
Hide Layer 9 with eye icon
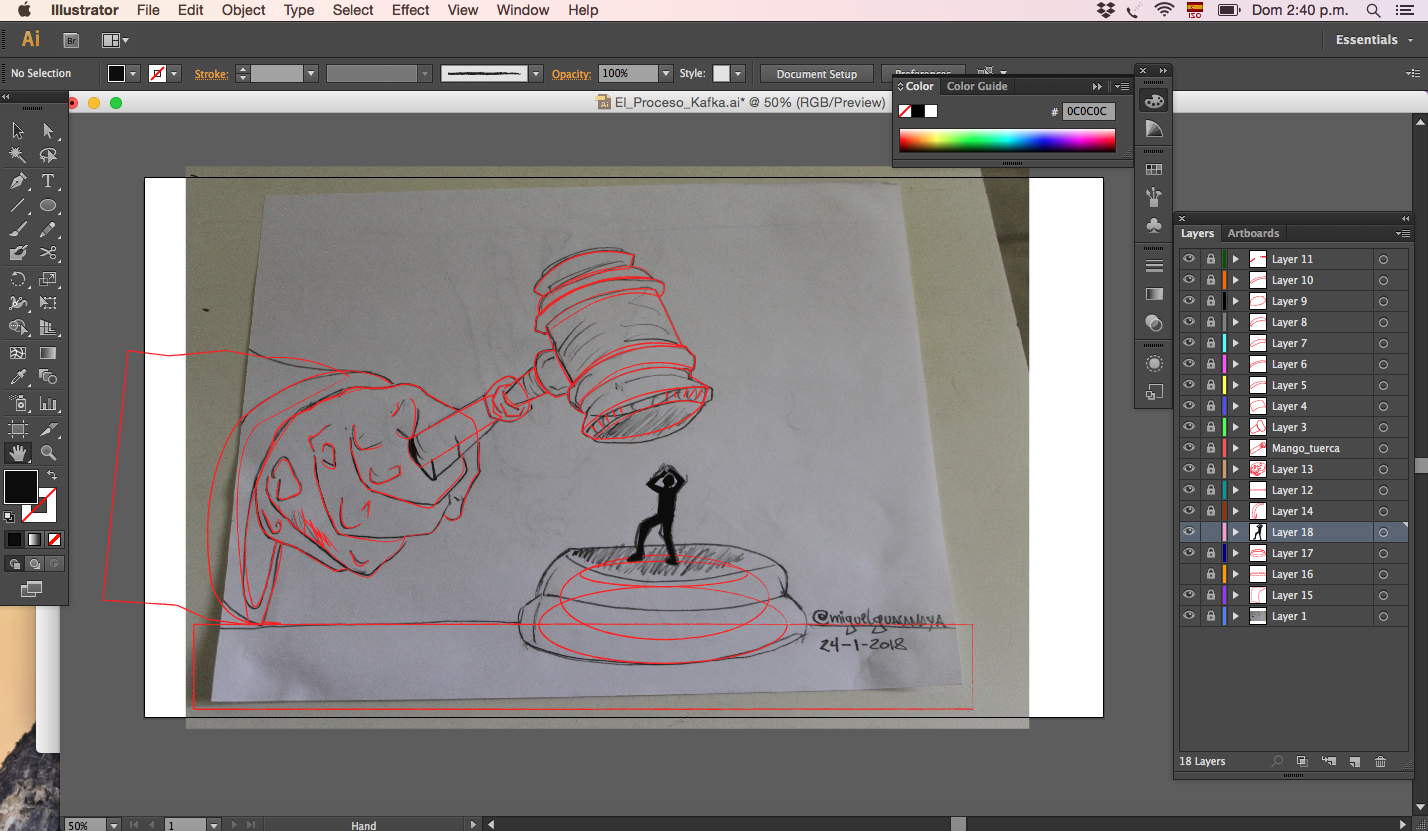[x=1189, y=301]
